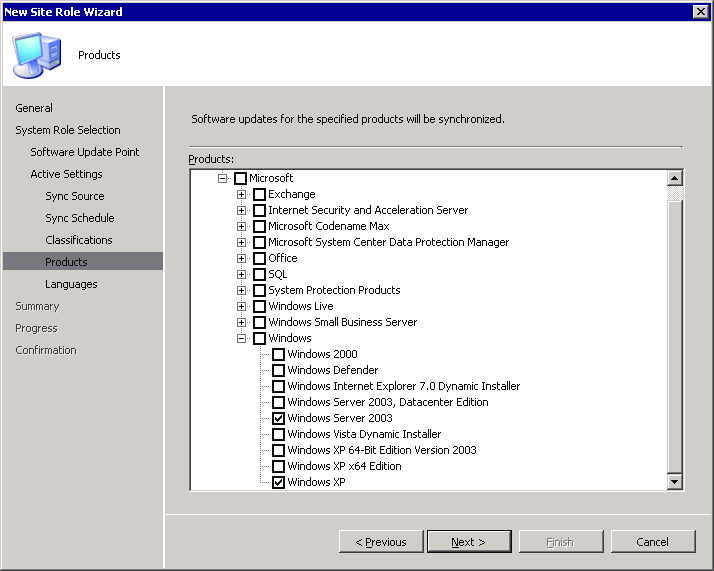Tick the SQL checkbox
The image size is (714, 571).
pos(260,274)
